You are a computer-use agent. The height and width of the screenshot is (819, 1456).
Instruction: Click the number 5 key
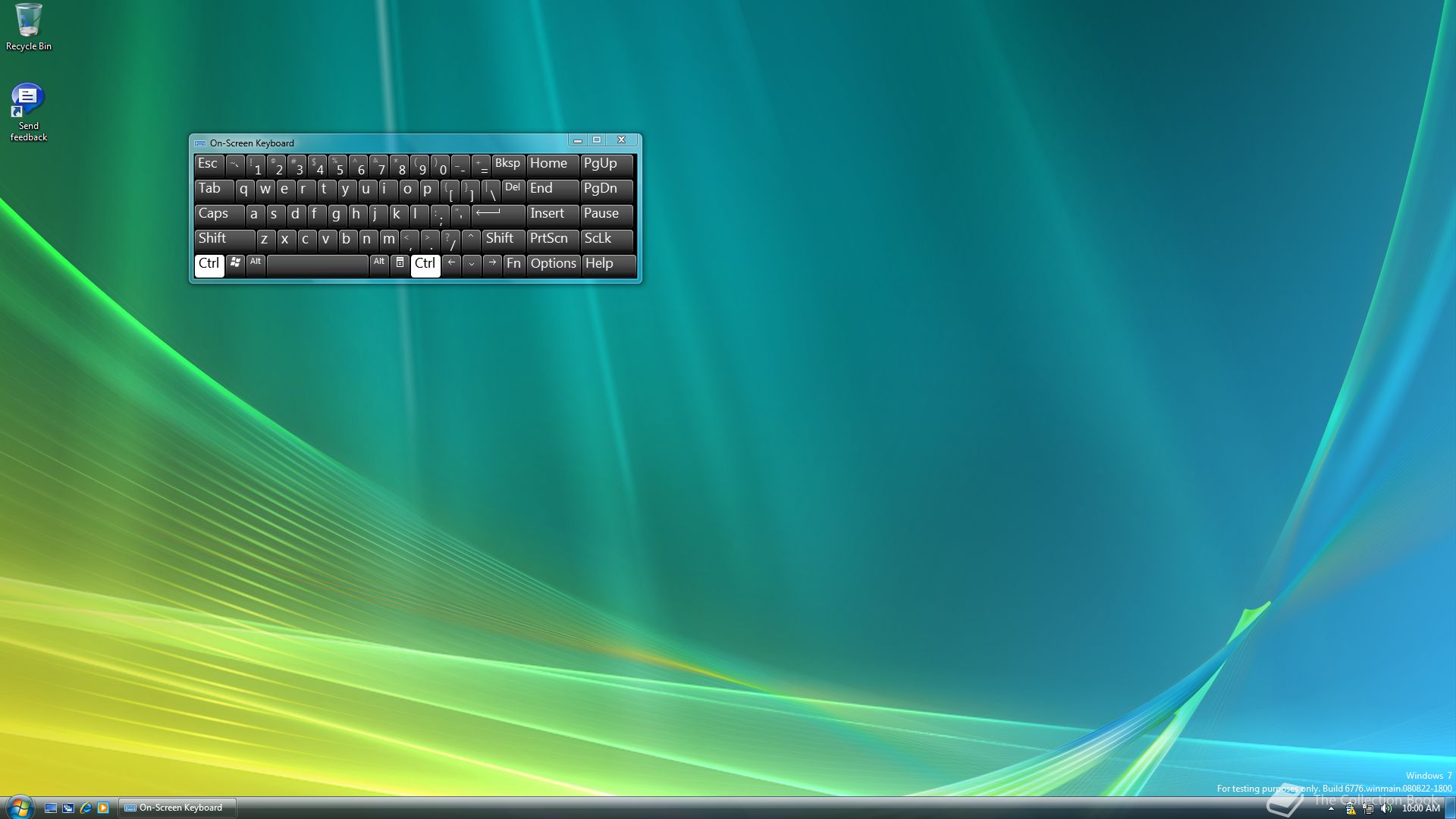[337, 165]
